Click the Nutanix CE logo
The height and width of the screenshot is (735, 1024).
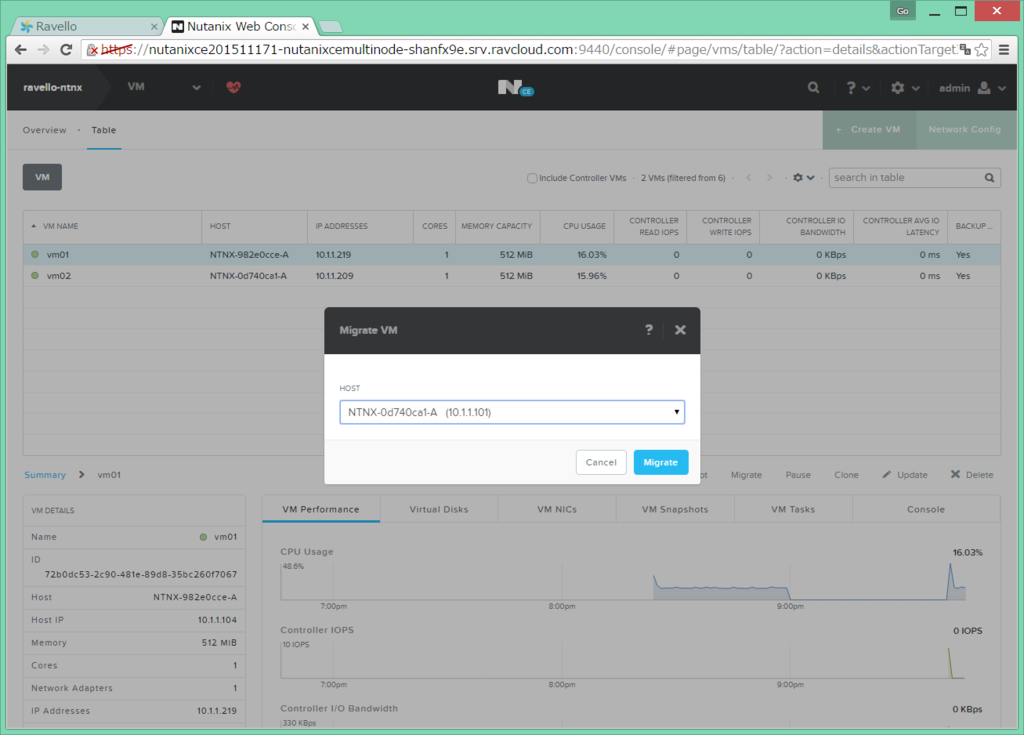click(515, 88)
